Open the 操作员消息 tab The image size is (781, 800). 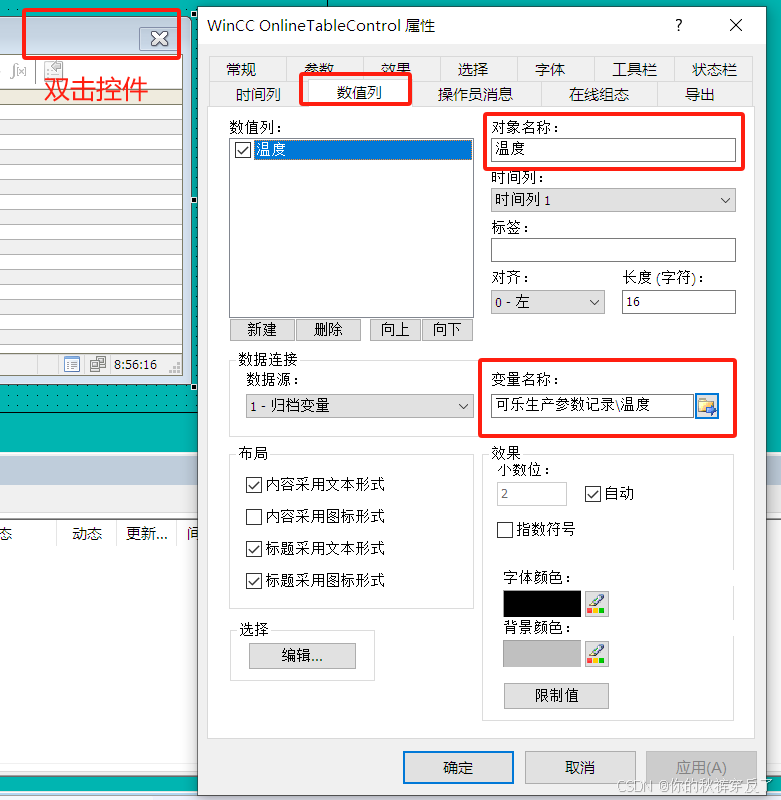pos(475,94)
